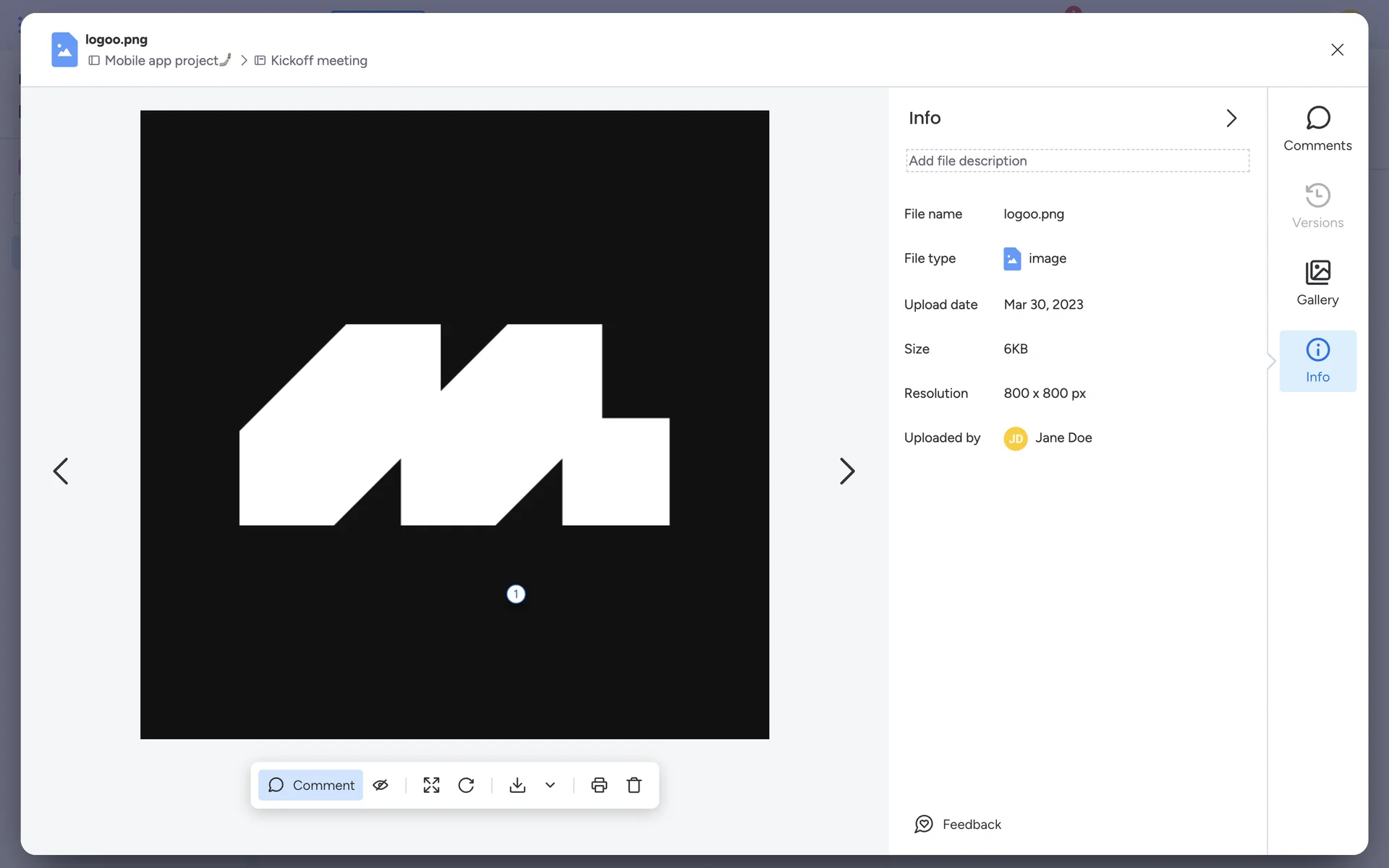Viewport: 1389px width, 868px height.
Task: Open the Gallery tab
Action: pos(1317,283)
